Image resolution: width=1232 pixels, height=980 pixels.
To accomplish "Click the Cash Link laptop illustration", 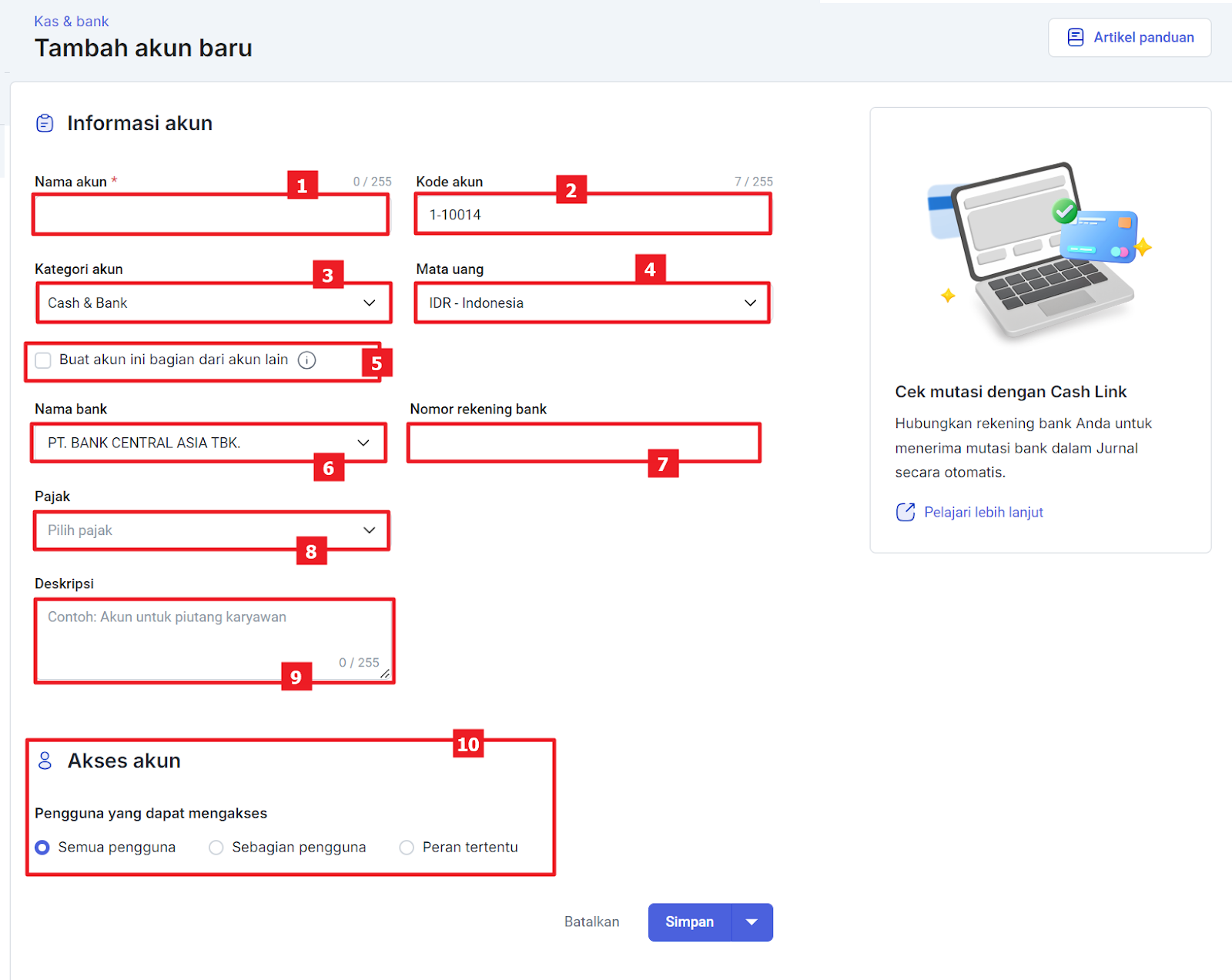I will tap(1039, 250).
